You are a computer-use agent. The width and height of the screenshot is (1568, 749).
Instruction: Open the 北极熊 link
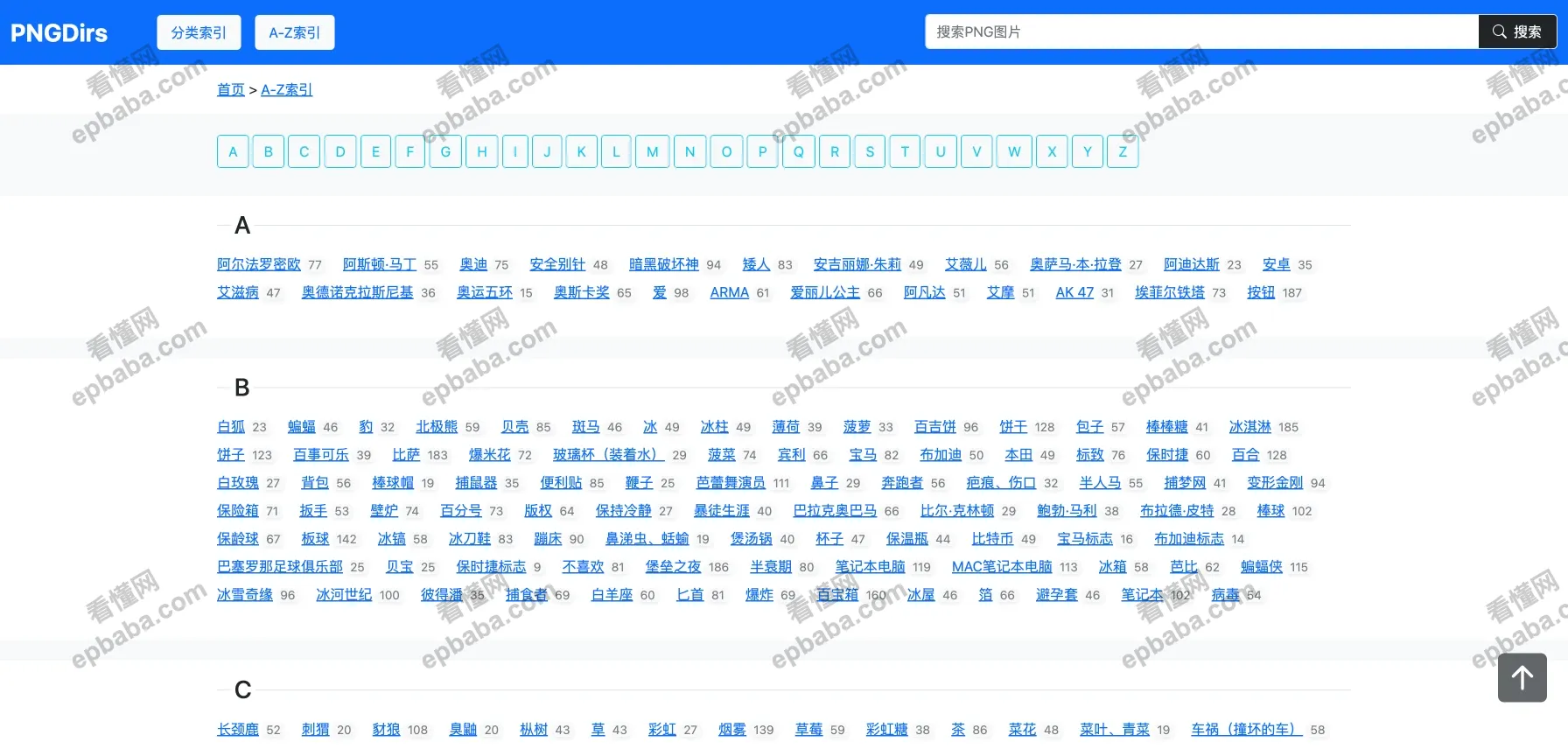[437, 427]
